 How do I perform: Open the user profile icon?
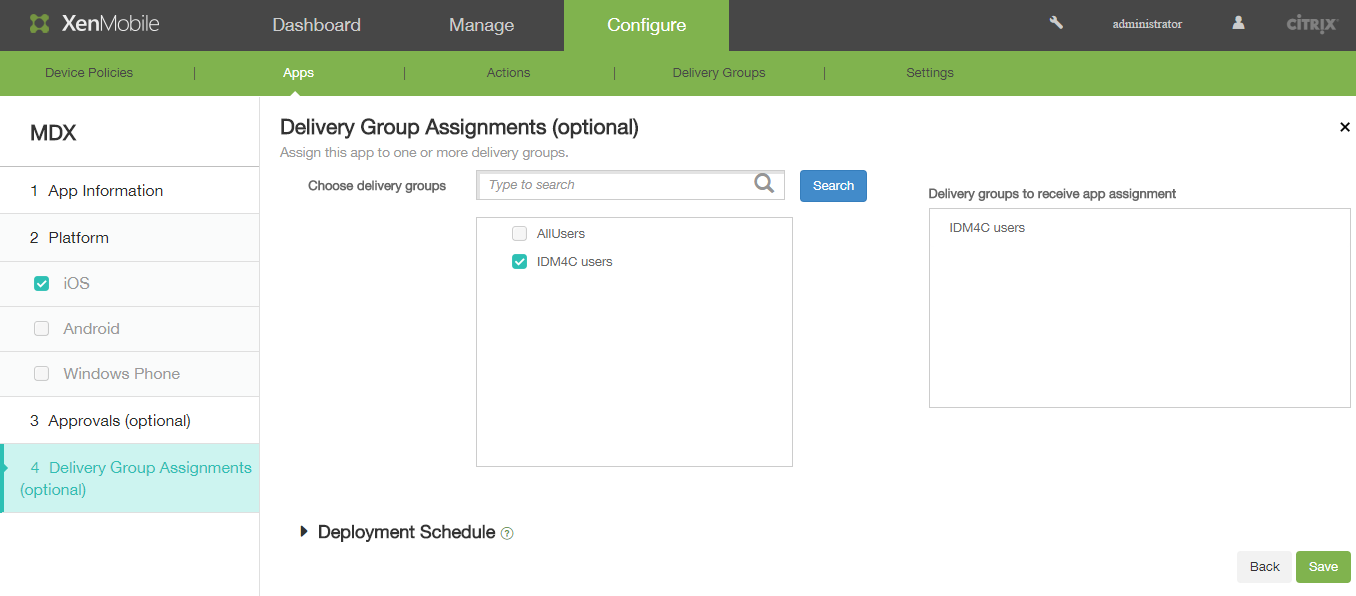(x=1238, y=23)
